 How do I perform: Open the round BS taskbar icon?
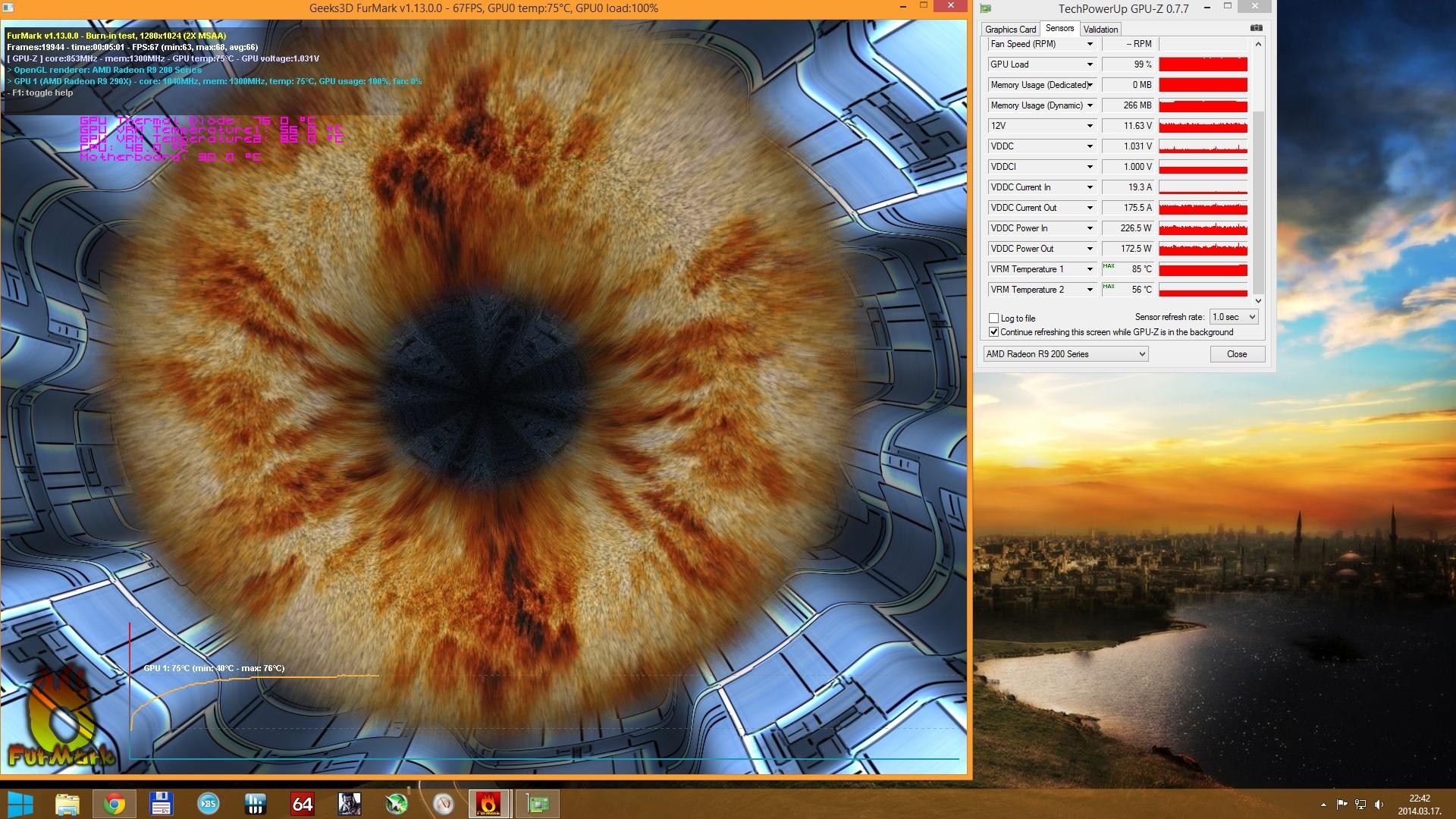coord(209,804)
